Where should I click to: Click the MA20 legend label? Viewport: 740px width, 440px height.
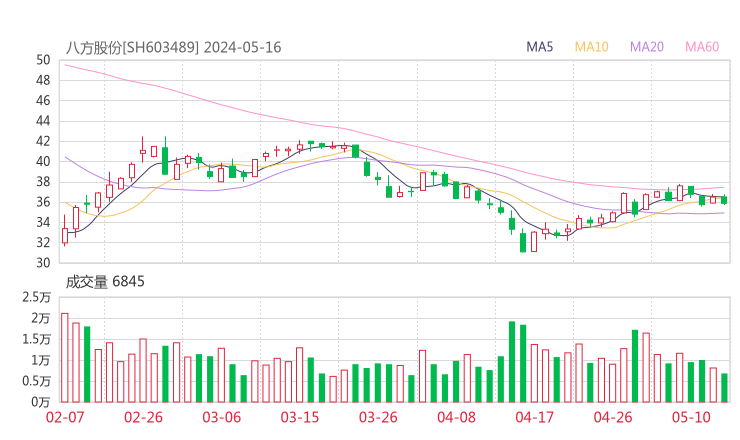(647, 47)
